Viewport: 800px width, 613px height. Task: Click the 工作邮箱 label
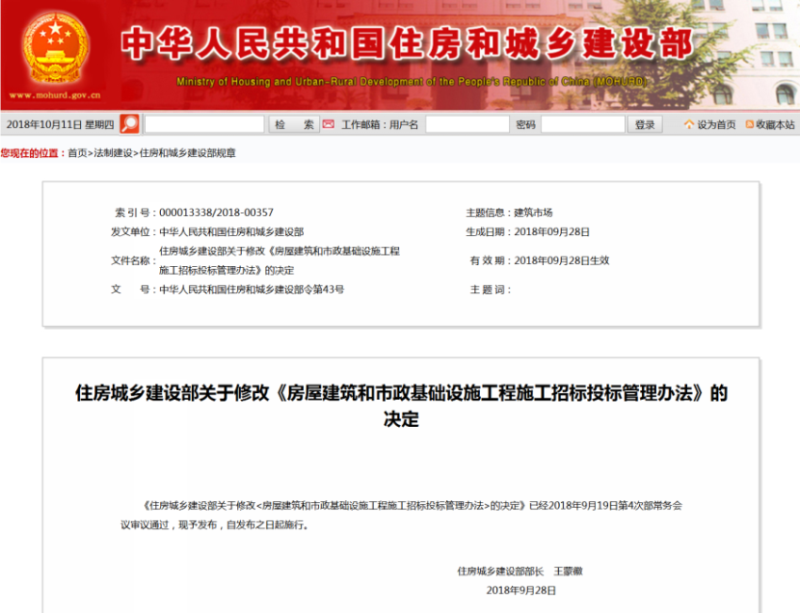click(360, 125)
